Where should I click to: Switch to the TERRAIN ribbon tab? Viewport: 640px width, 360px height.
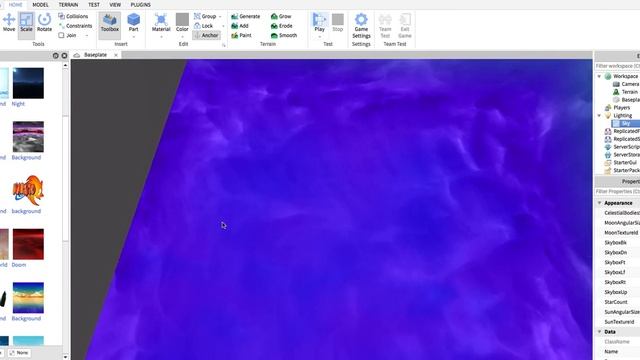click(x=68, y=4)
